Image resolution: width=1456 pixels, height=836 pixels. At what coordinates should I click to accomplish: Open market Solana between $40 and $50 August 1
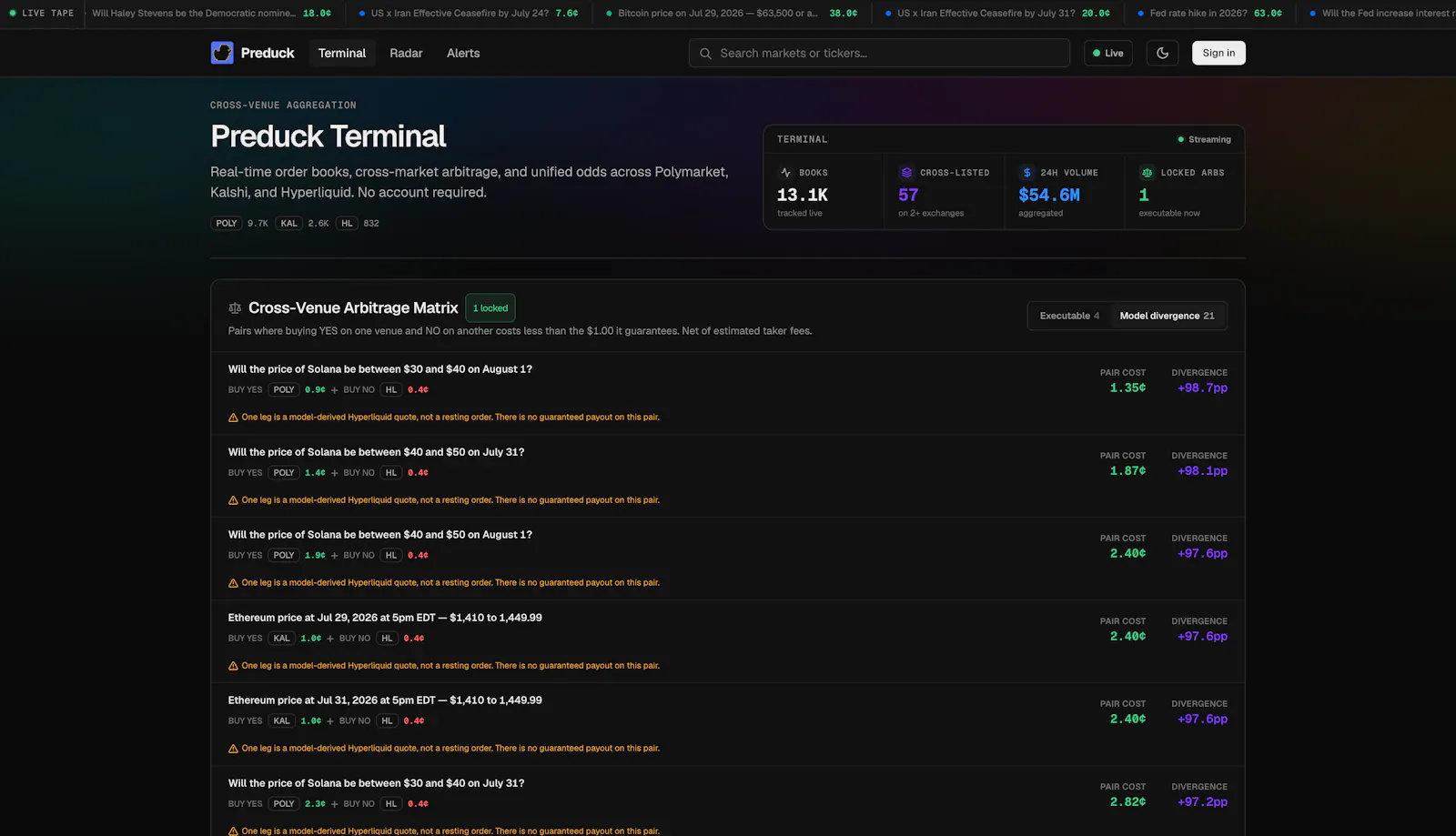coord(380,535)
